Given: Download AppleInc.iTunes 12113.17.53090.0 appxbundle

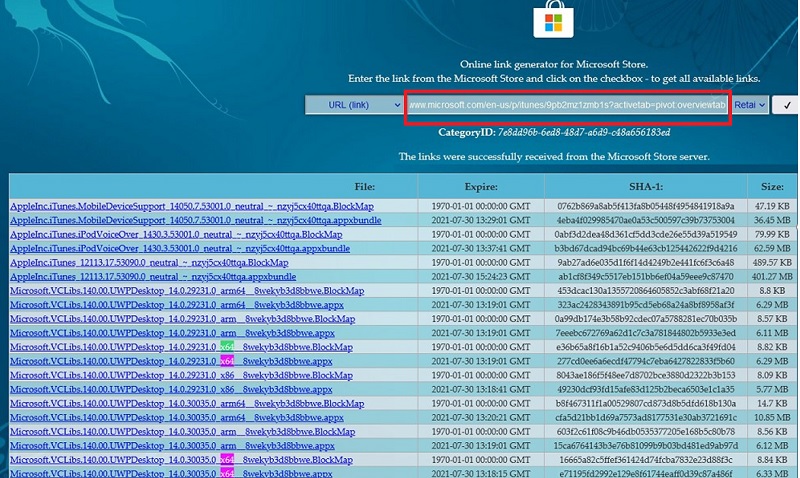Looking at the screenshot, I should [x=153, y=276].
